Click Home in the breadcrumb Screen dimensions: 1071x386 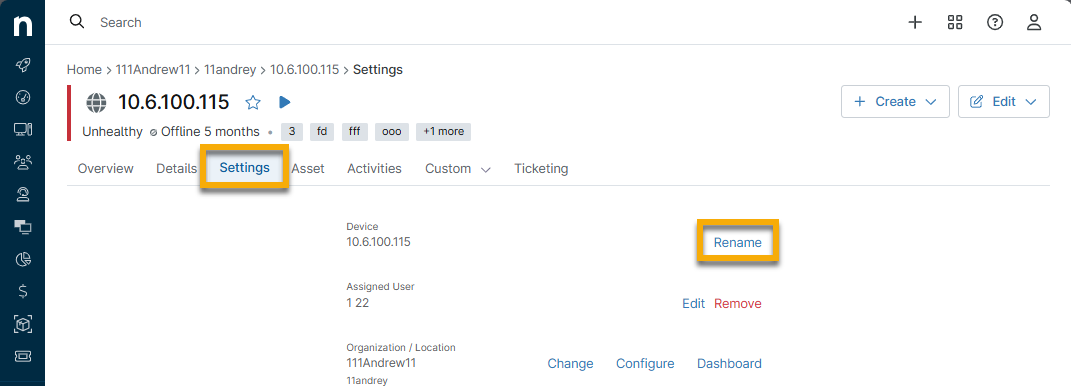[x=83, y=70]
